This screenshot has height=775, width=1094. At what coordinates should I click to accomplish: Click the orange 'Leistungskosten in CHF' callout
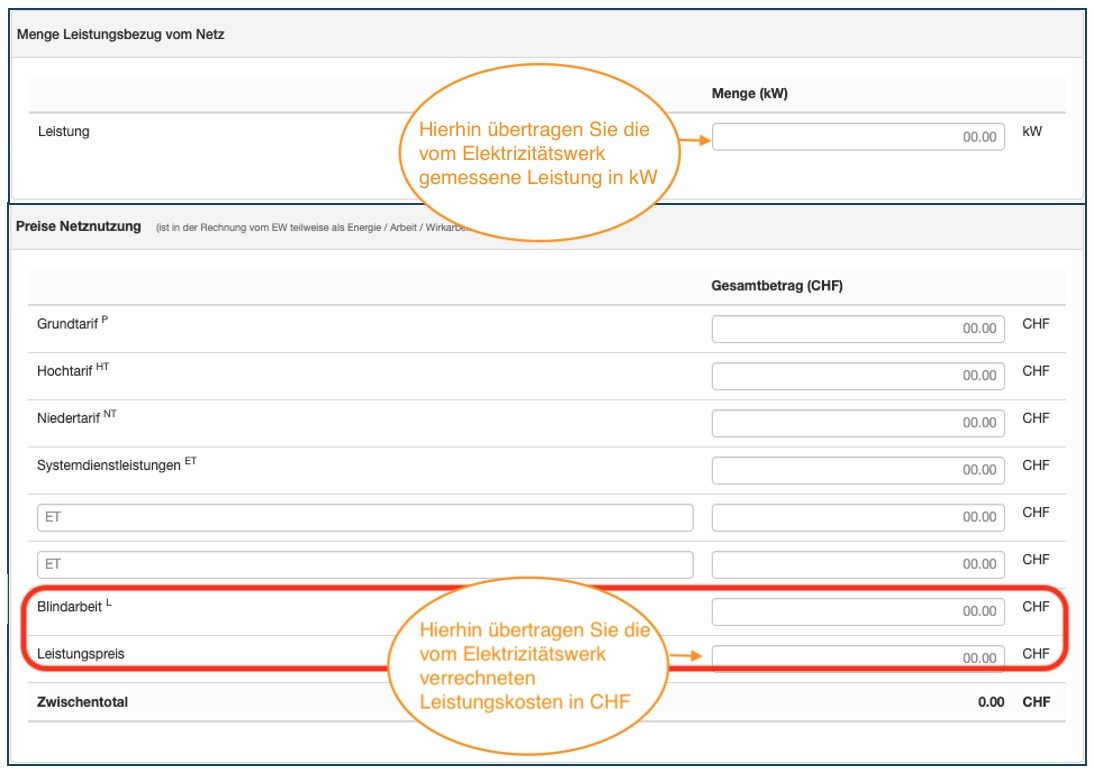click(525, 666)
